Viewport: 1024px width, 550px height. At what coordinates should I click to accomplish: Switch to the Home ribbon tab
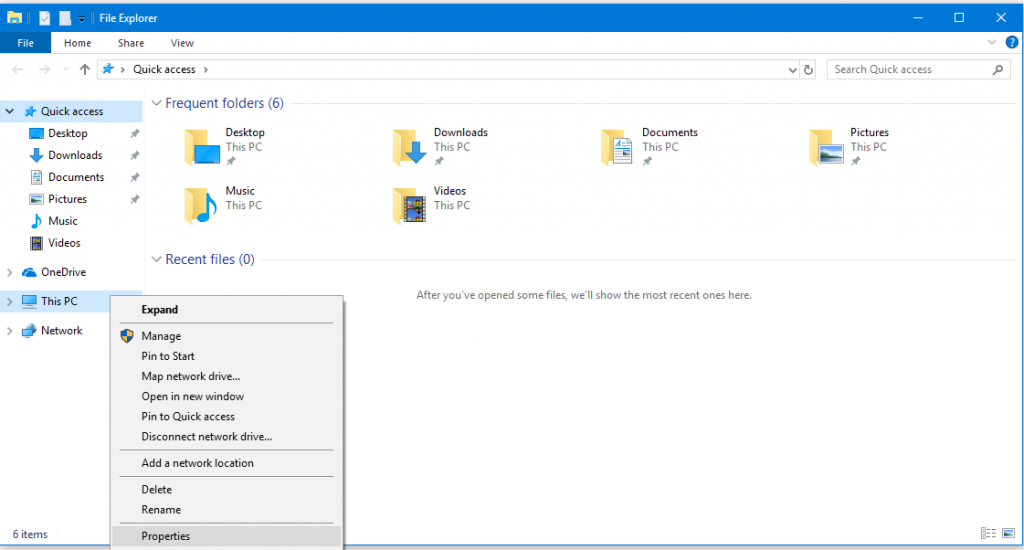click(x=77, y=43)
